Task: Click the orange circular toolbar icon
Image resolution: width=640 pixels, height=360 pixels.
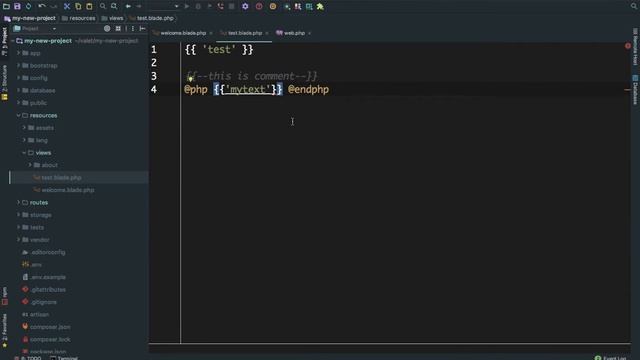Action: [x=273, y=6]
